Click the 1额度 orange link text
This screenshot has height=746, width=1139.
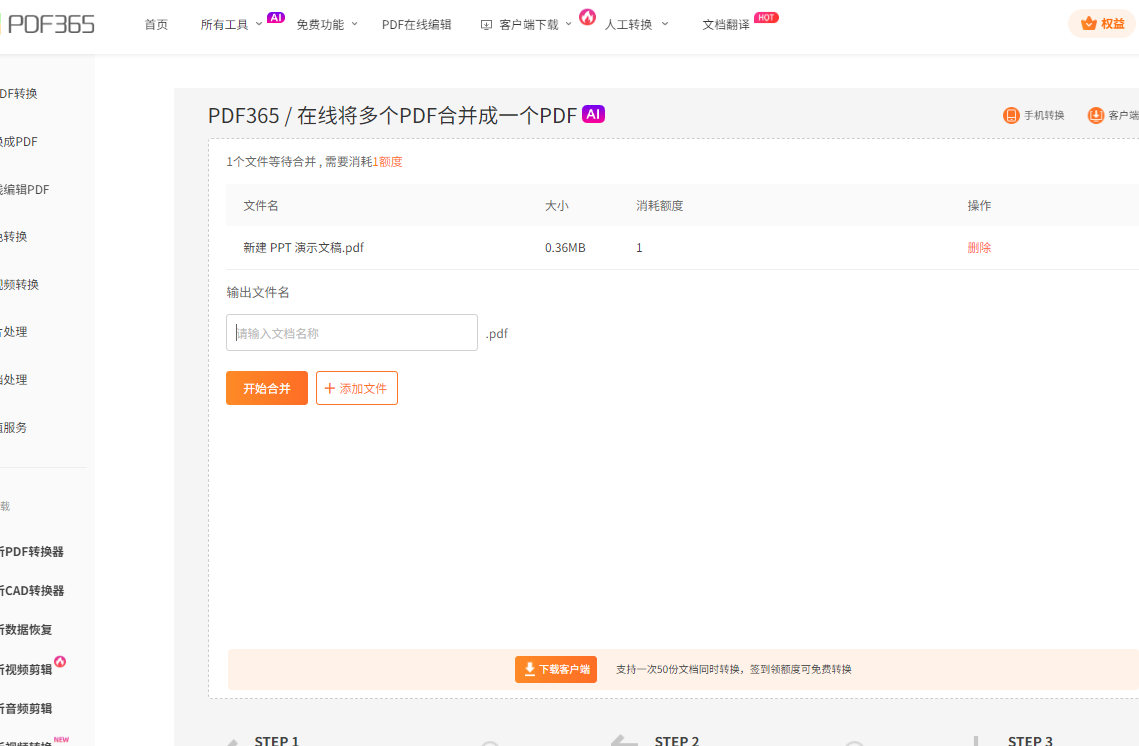[387, 161]
